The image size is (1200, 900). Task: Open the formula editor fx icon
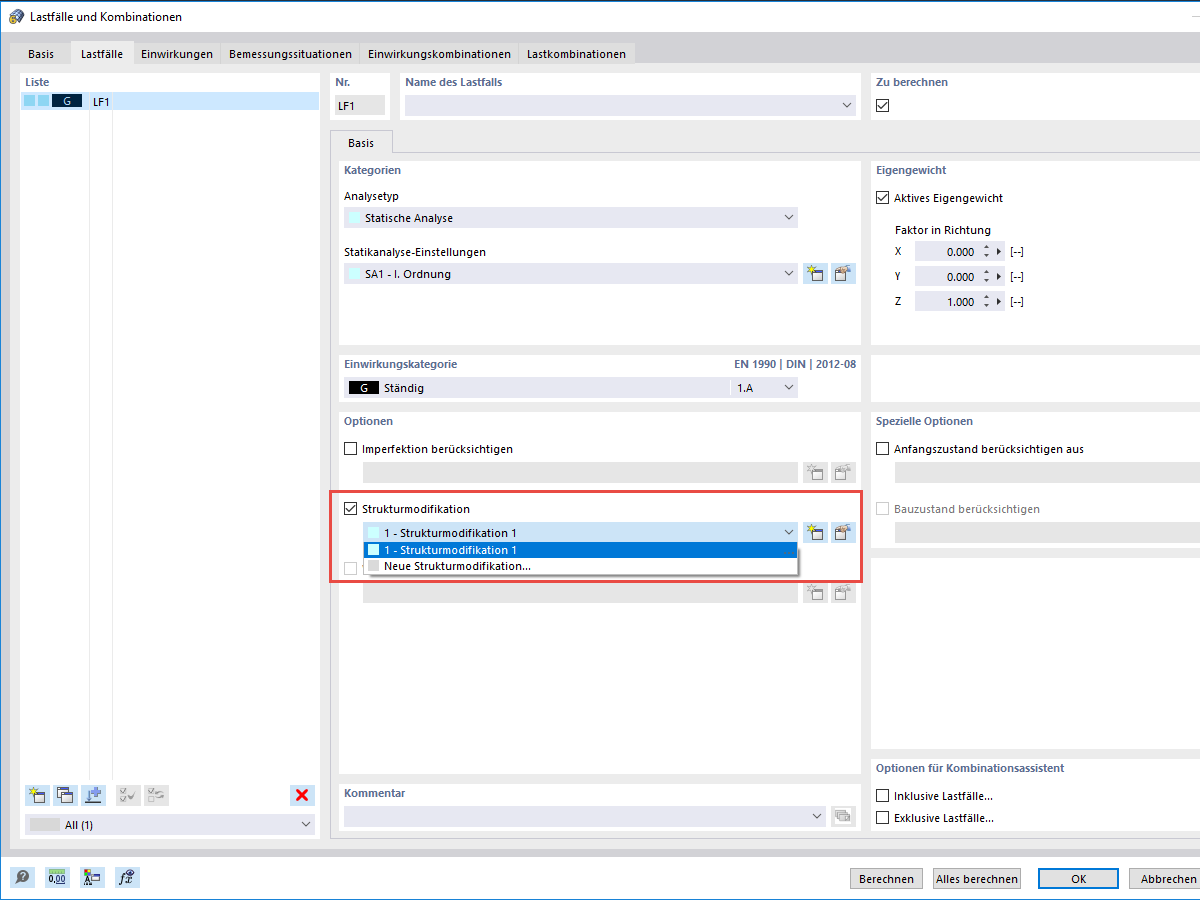click(x=127, y=877)
